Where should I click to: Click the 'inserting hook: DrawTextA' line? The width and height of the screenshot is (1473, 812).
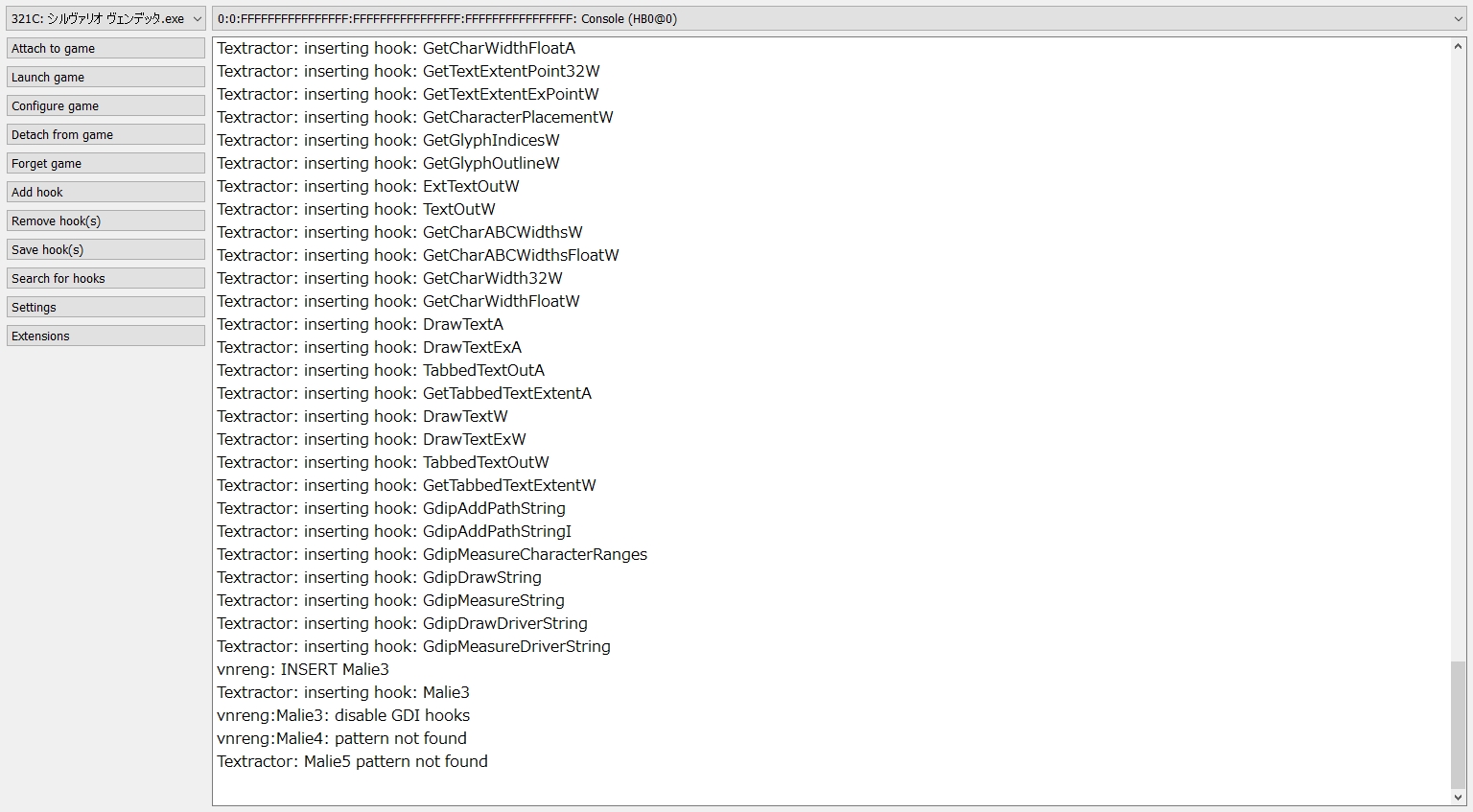tap(360, 324)
